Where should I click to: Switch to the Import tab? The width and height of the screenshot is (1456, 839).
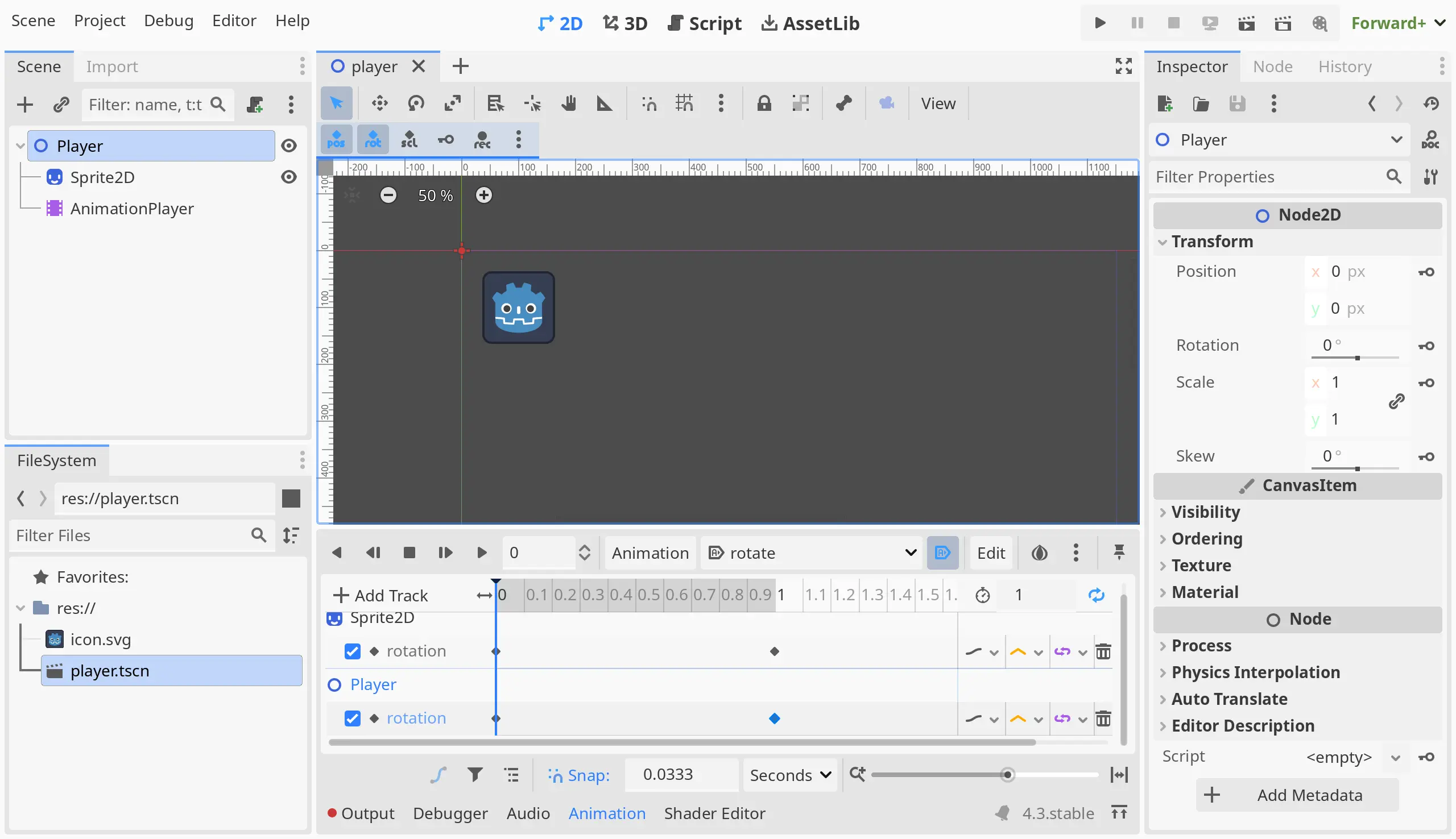112,67
